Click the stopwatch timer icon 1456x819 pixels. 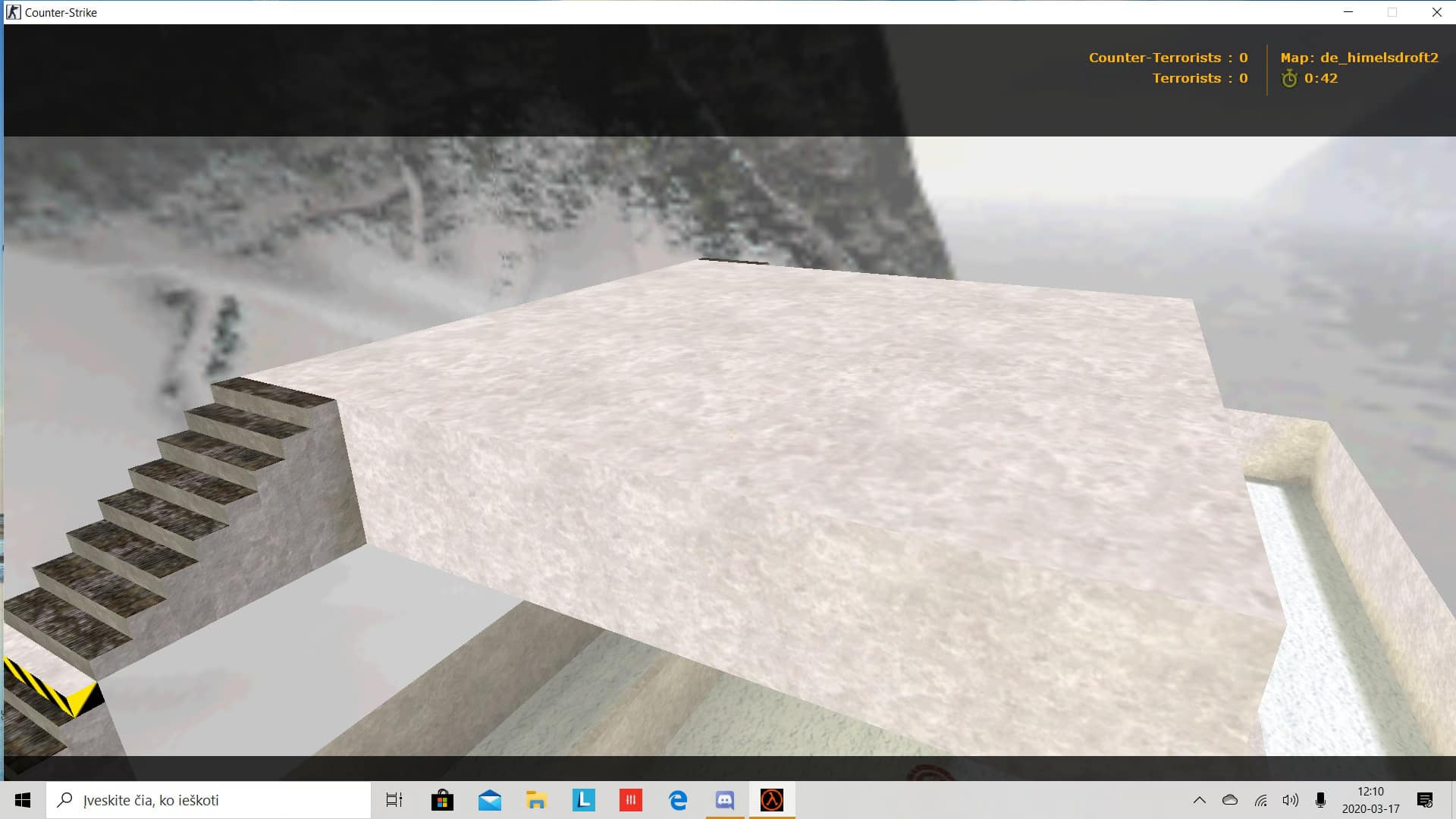click(x=1289, y=78)
